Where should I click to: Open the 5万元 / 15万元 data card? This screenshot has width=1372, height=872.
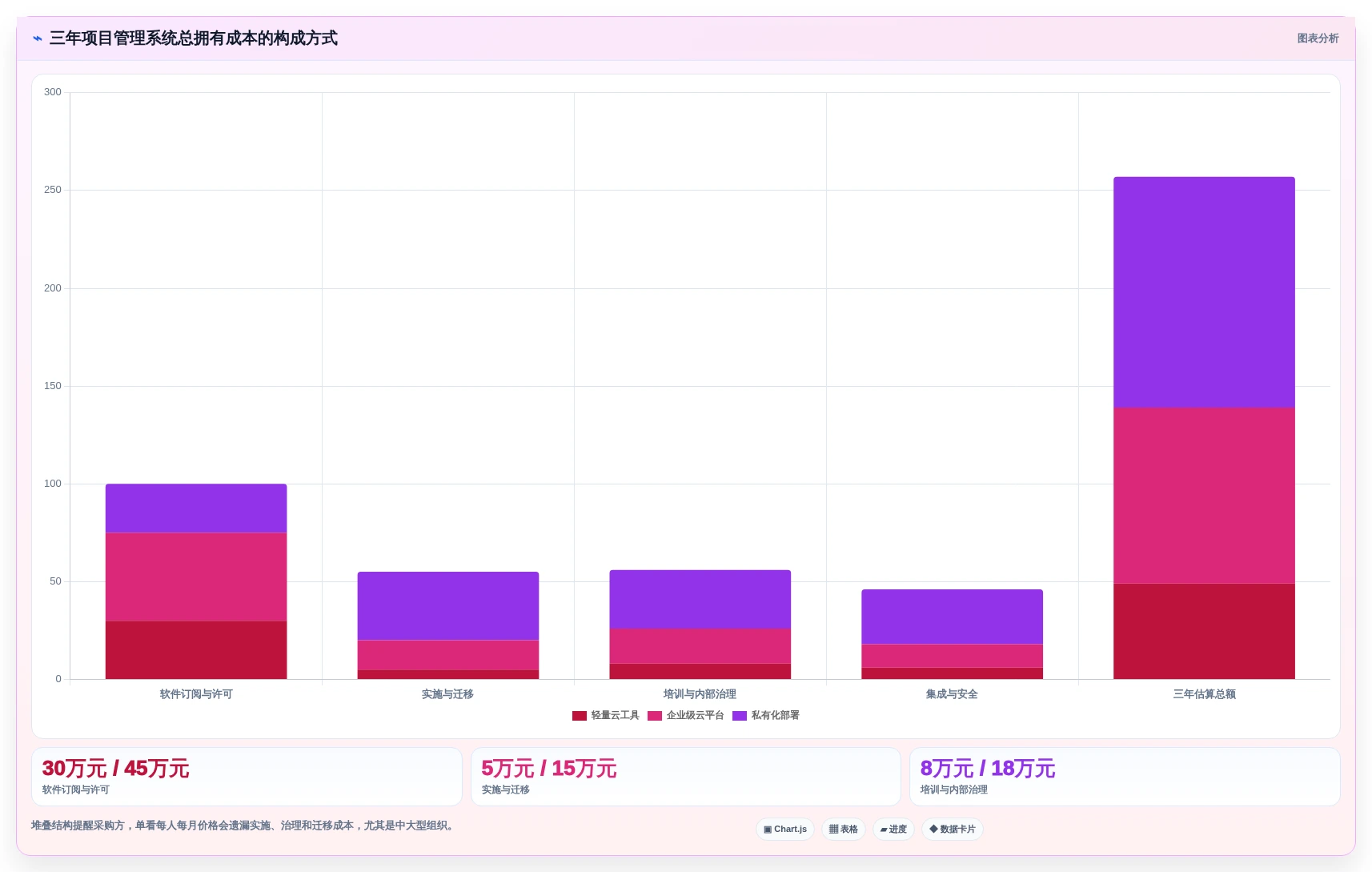pyautogui.click(x=686, y=777)
